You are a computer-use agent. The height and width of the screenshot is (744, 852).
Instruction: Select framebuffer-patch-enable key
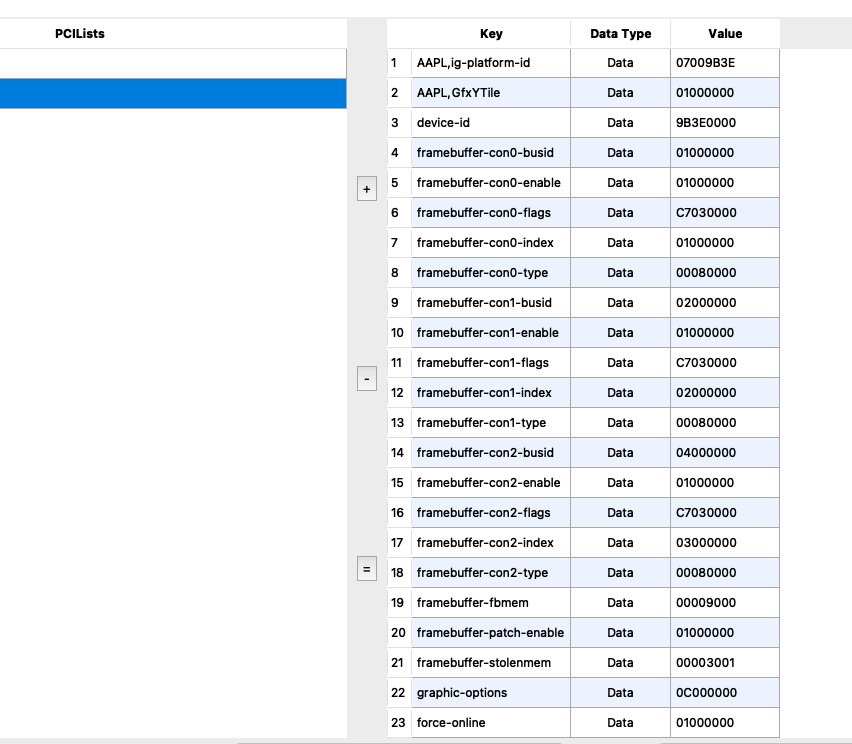[x=491, y=633]
